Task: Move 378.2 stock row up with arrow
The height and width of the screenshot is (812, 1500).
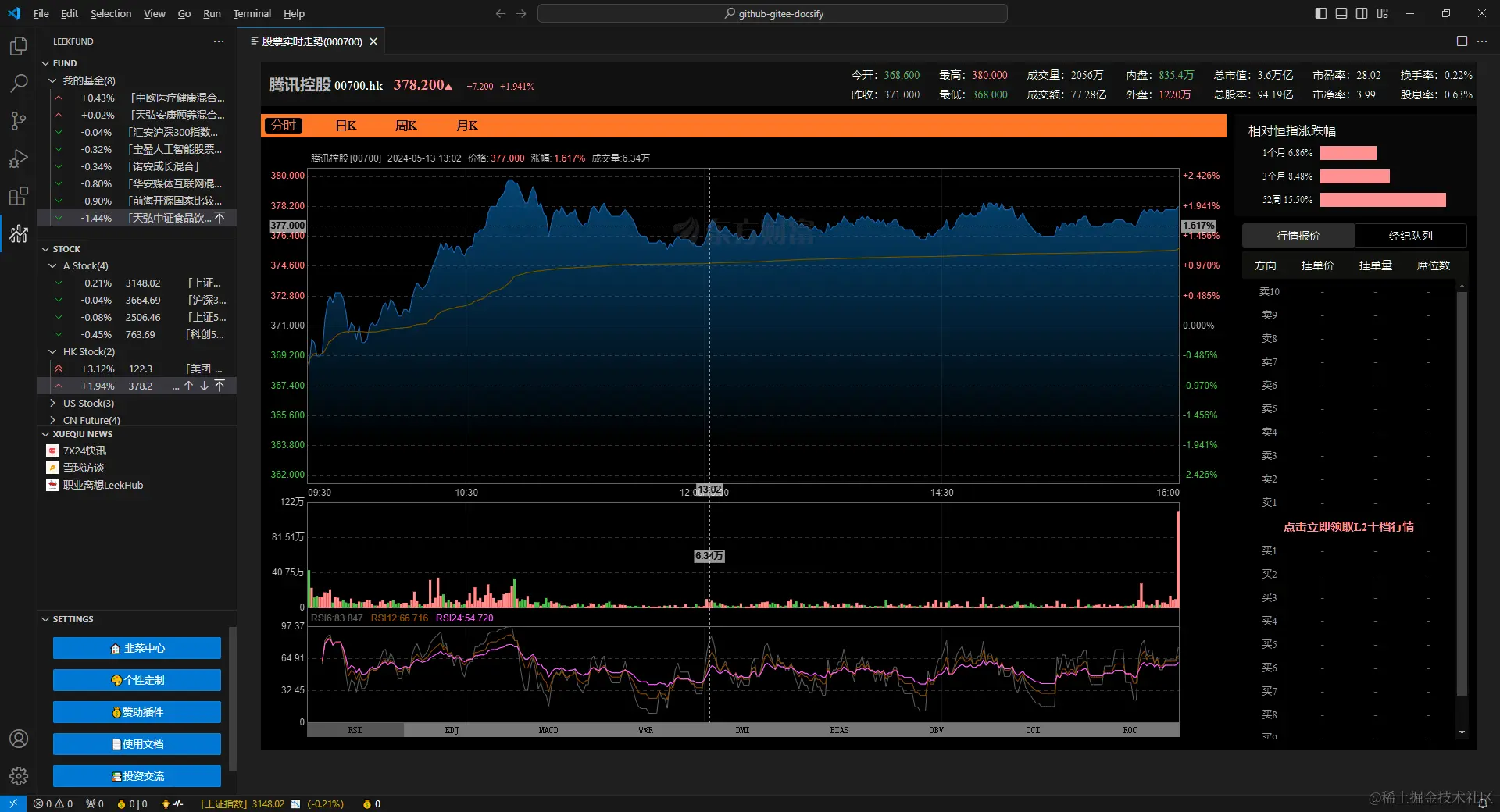Action: (188, 386)
